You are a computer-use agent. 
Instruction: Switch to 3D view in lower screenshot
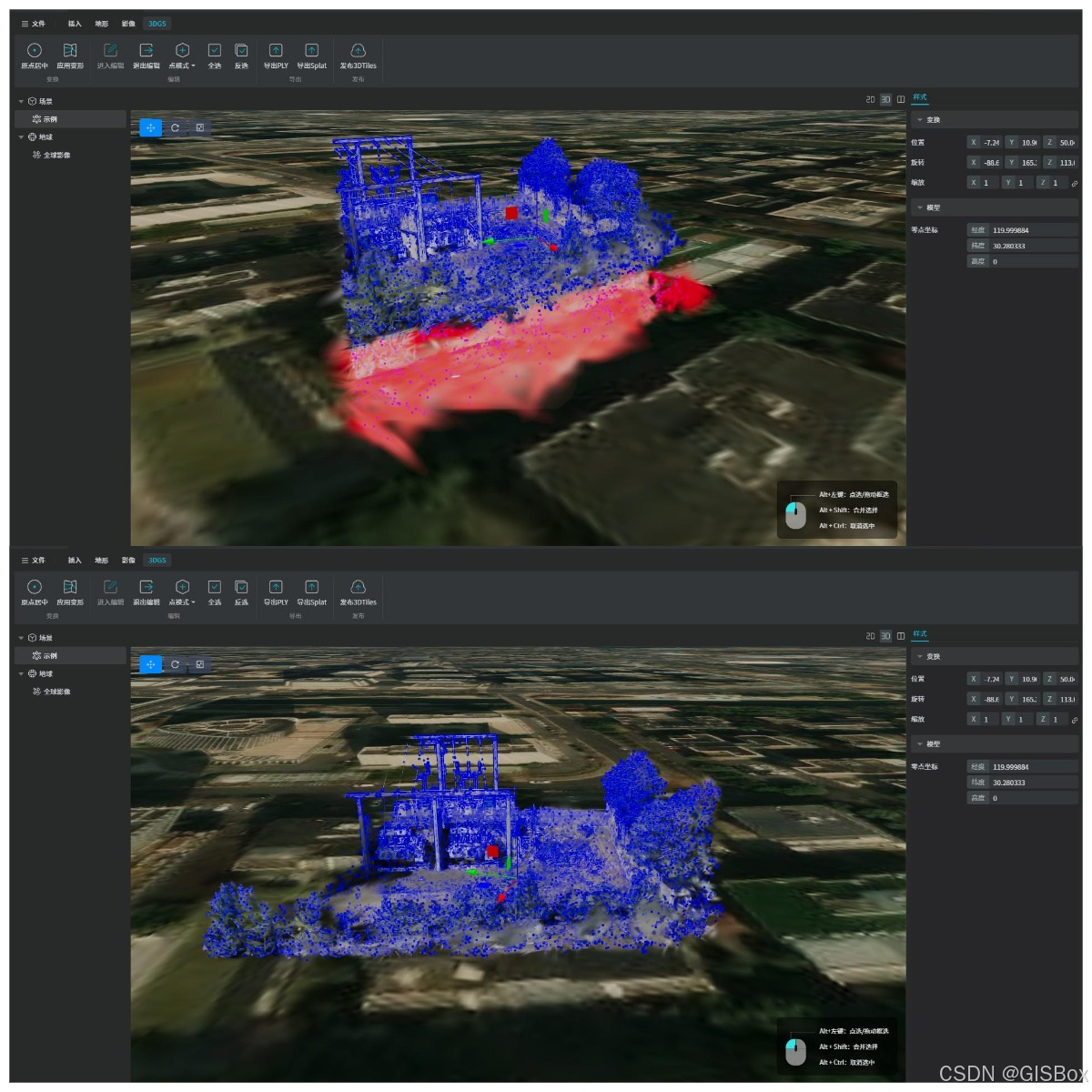tap(885, 636)
